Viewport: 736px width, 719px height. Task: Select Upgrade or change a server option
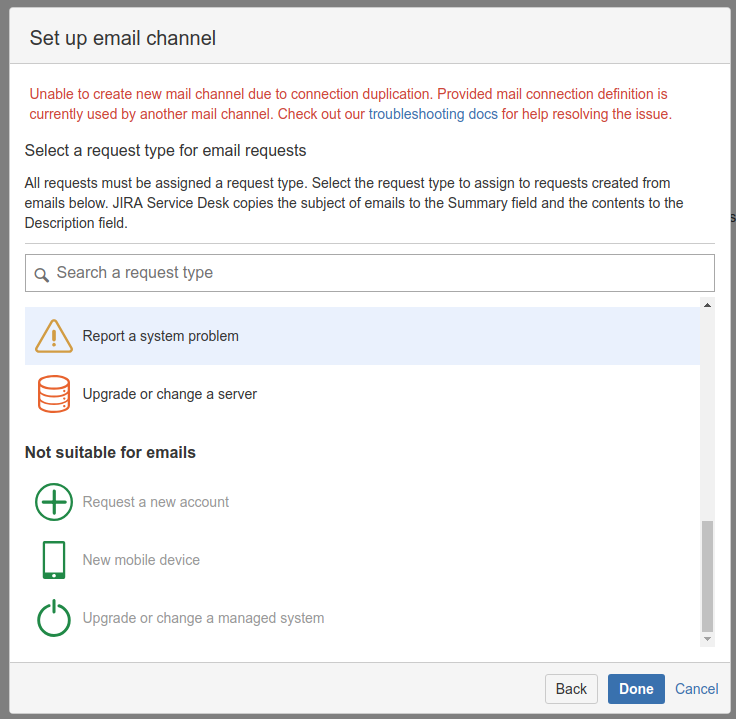point(170,394)
